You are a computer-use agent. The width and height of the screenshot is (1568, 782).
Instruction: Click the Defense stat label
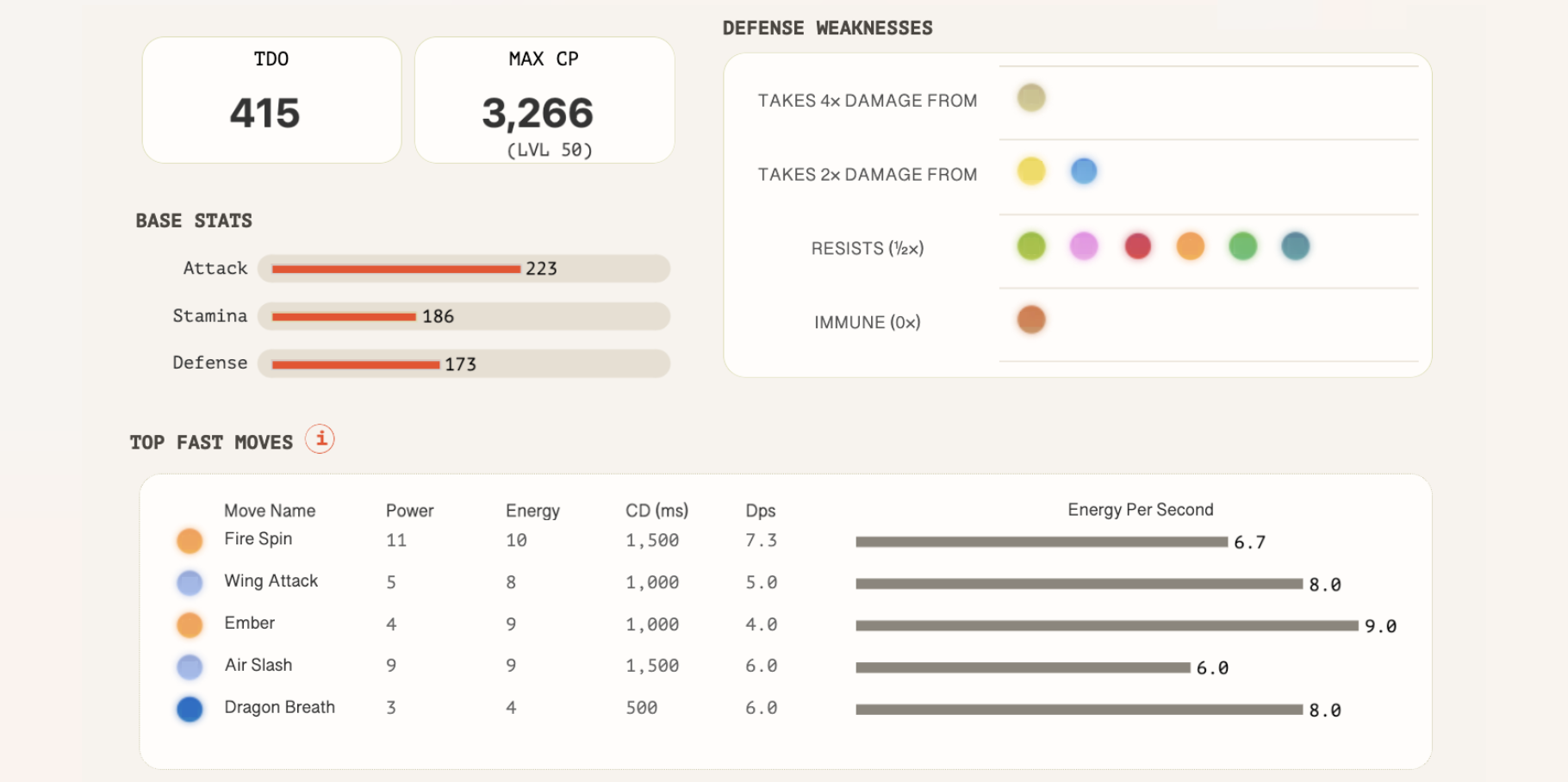pos(210,363)
